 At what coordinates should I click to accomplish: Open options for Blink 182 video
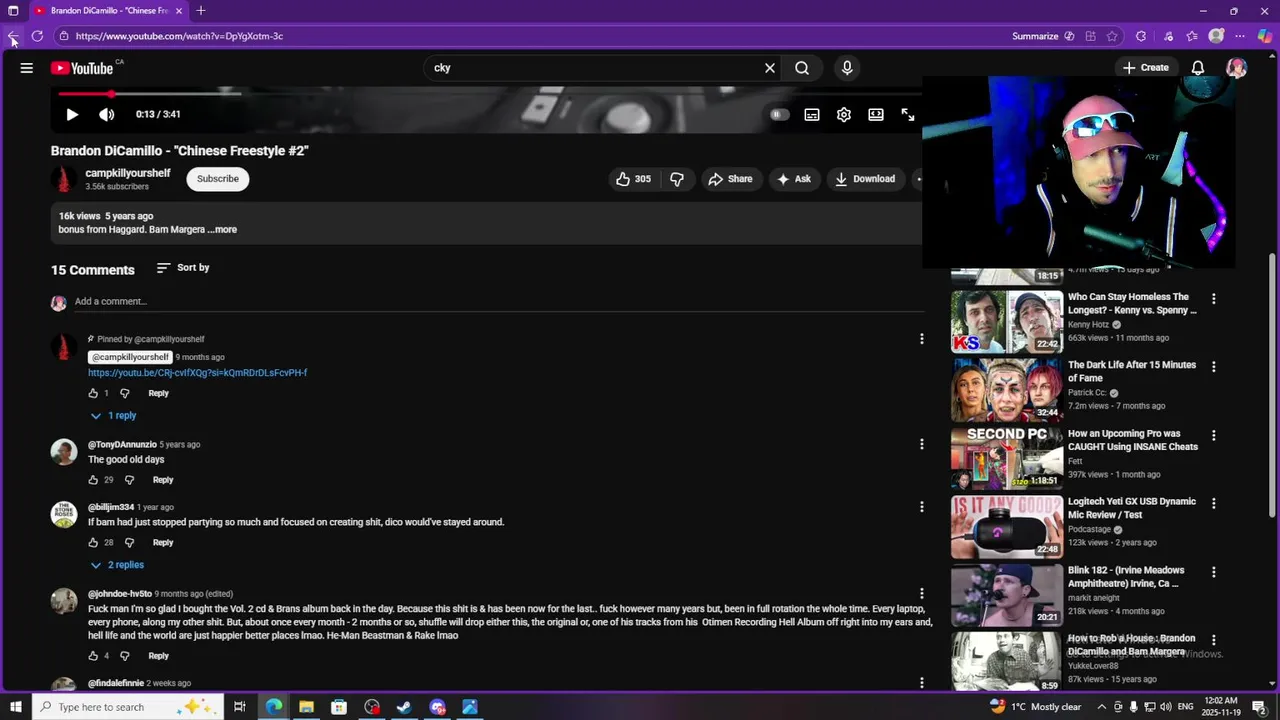pyautogui.click(x=1214, y=572)
